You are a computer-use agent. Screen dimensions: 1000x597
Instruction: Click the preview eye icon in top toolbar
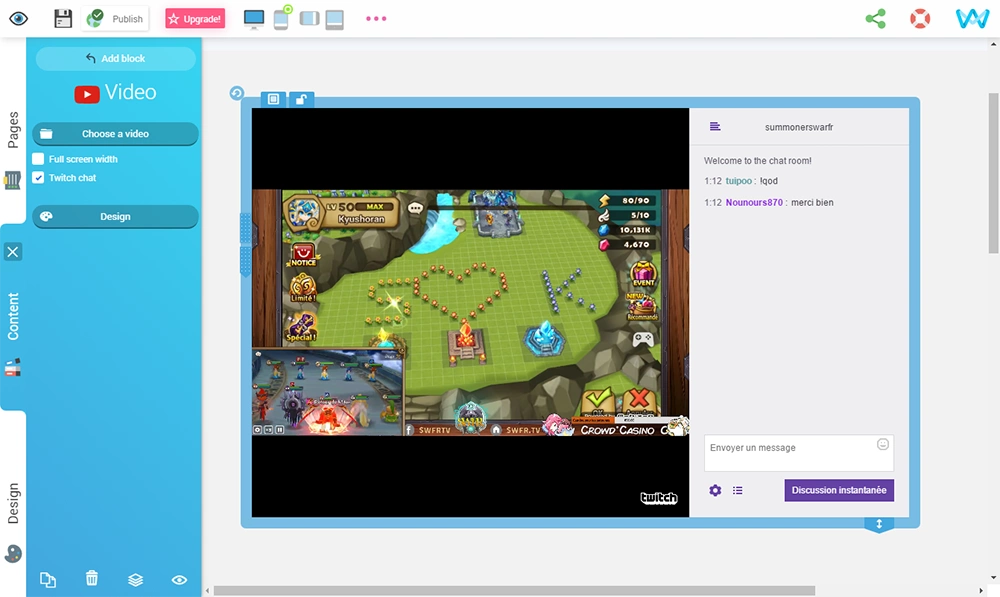pyautogui.click(x=18, y=18)
